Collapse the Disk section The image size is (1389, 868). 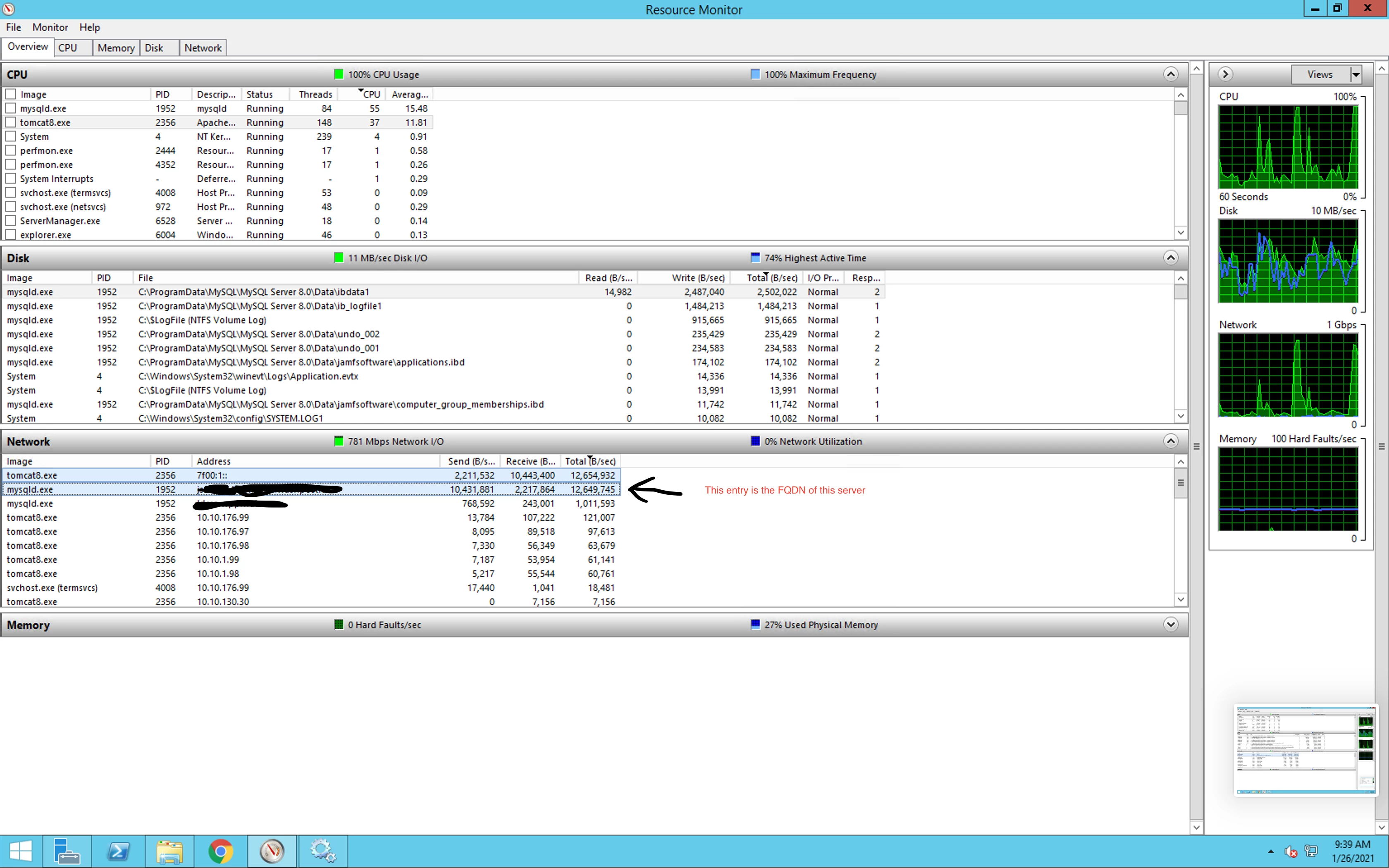(x=1171, y=257)
